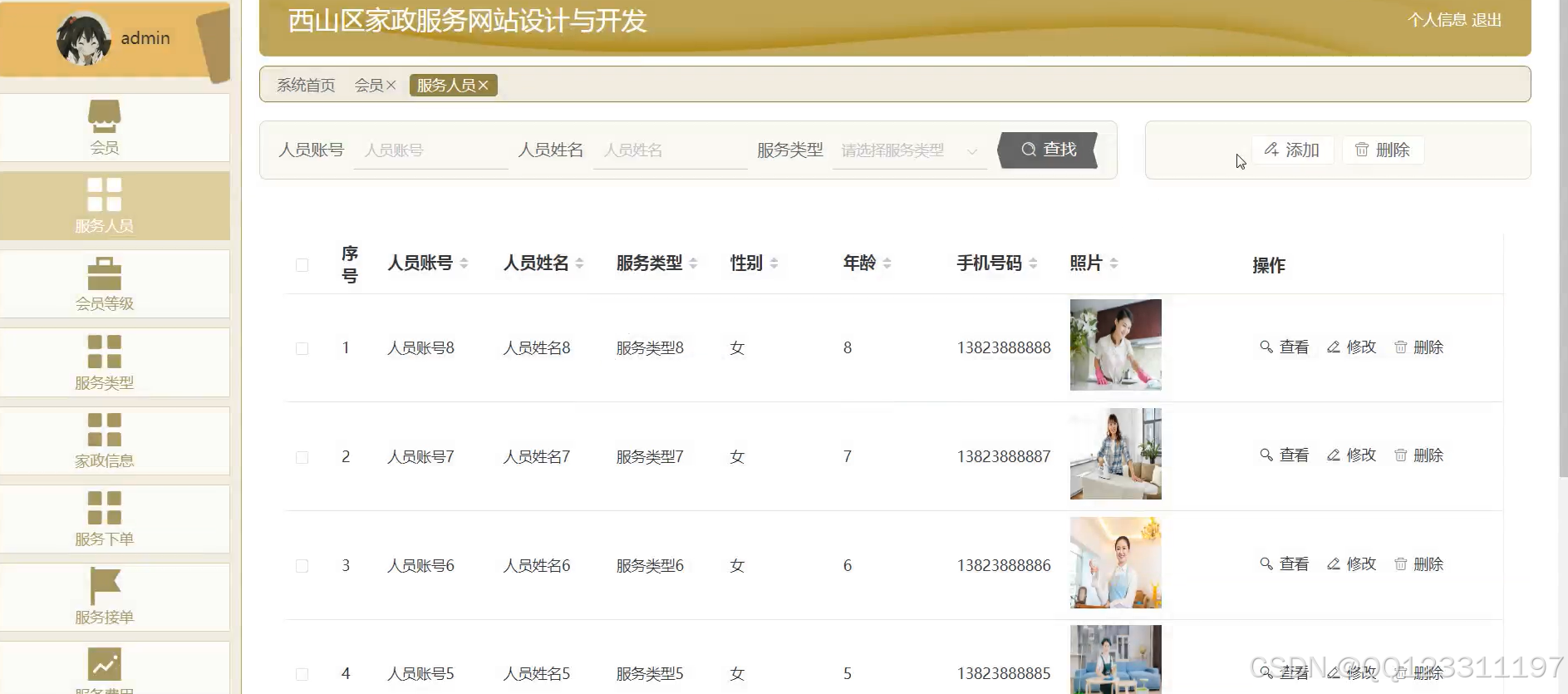Viewport: 1568px width, 694px height.
Task: Open the 服务类型 grid icon
Action: pos(105,352)
